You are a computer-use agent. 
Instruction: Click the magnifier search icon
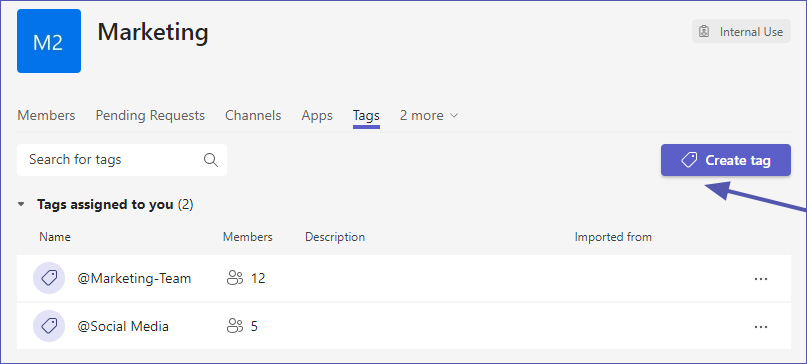tap(210, 160)
